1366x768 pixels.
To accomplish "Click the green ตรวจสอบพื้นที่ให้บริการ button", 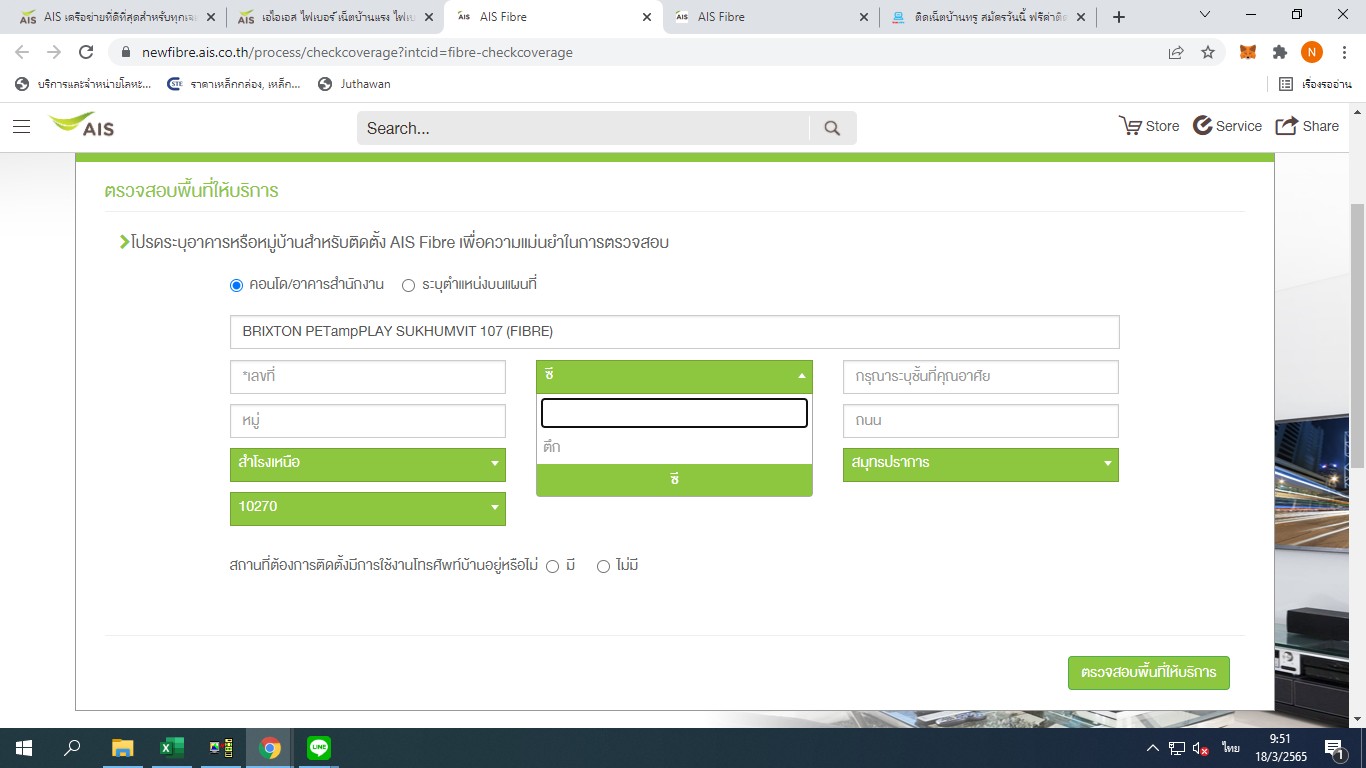I will point(1149,673).
